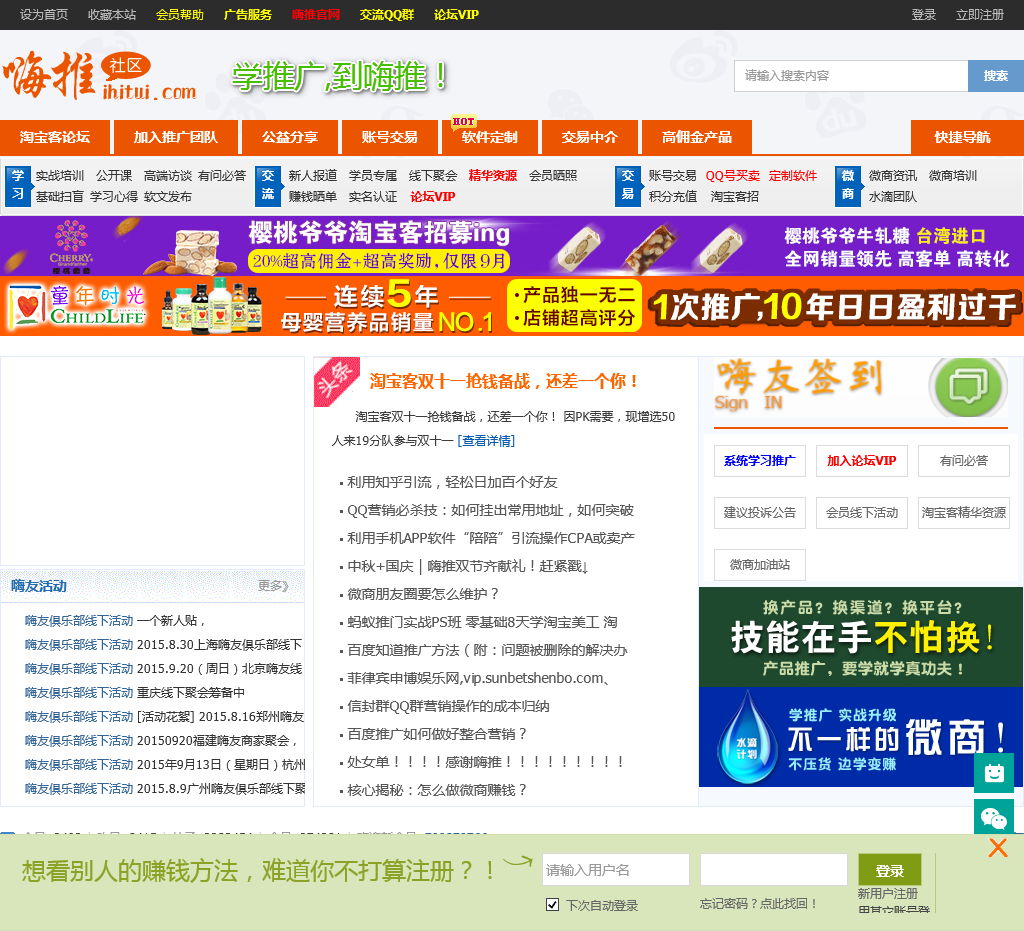The width and height of the screenshot is (1024, 931).
Task: Click the 微商 blue category badge
Action: [848, 185]
